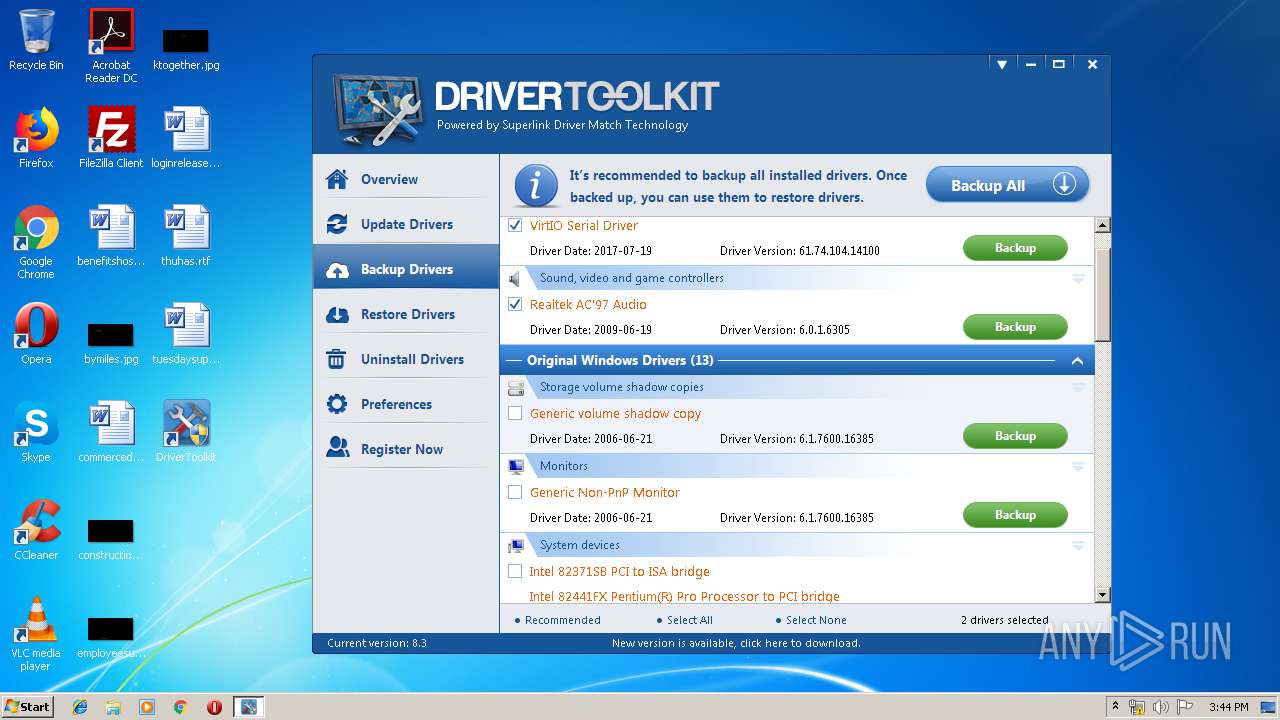The image size is (1280, 720).
Task: Go to Uninstall Drivers section
Action: click(x=406, y=359)
